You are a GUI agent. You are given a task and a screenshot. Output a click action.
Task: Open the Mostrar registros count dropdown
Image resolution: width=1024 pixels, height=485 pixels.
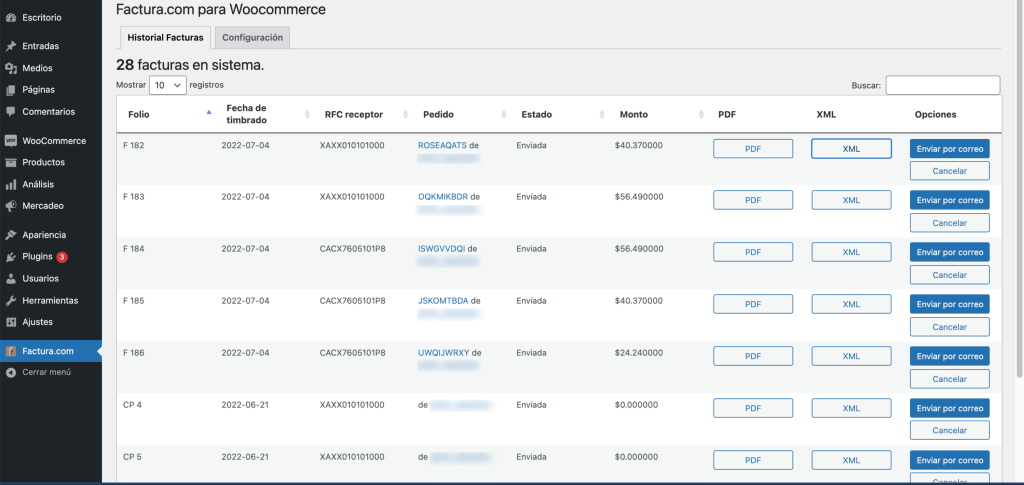pyautogui.click(x=168, y=85)
